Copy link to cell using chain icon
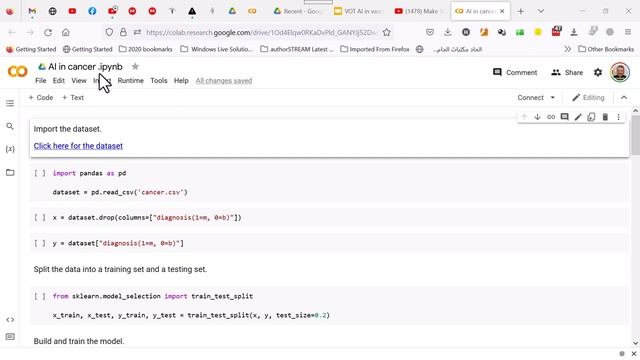 click(551, 117)
